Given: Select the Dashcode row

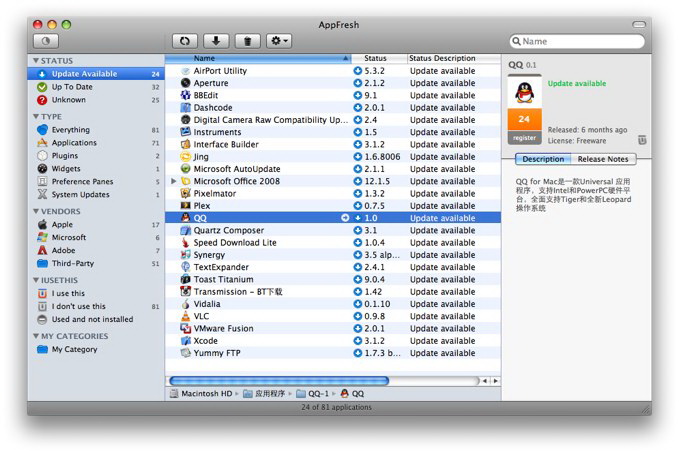Looking at the screenshot, I should tap(333, 107).
